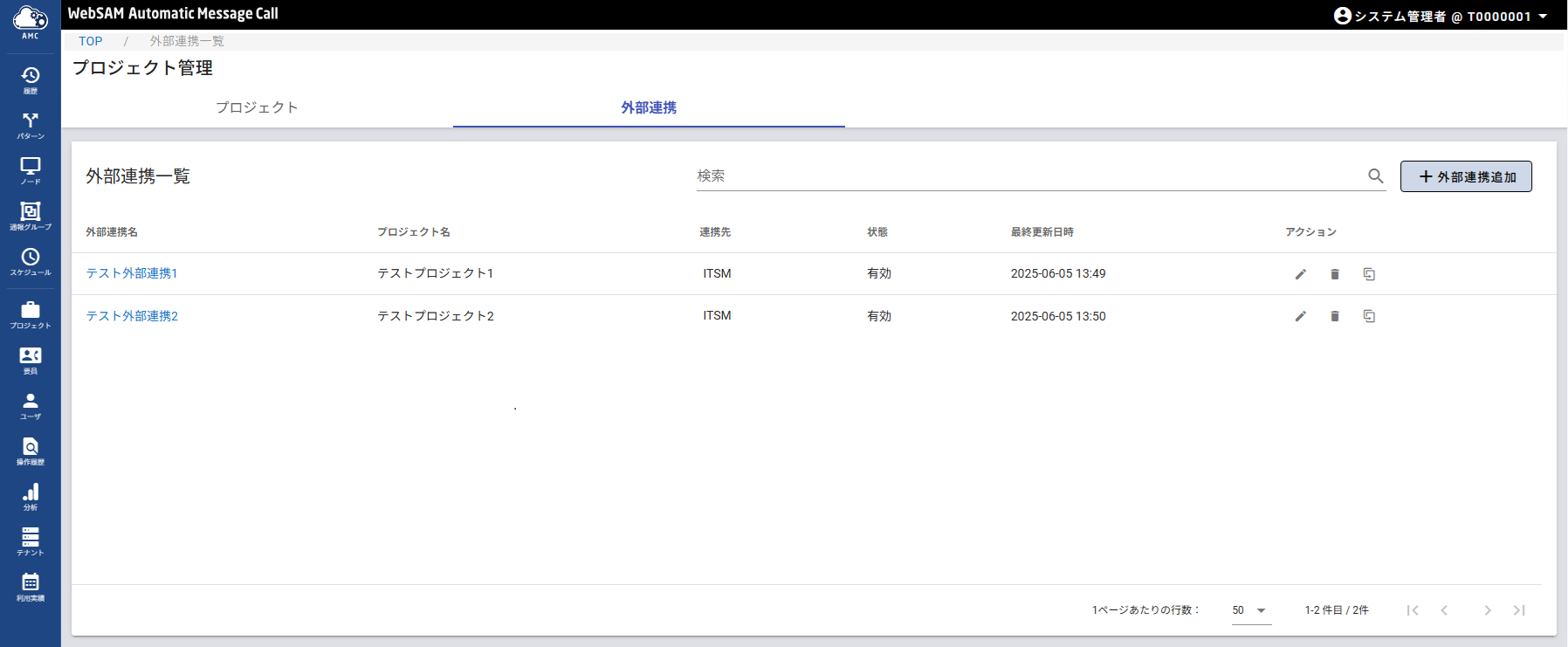Viewport: 1568px width, 647px height.
Task: Click the pencil edit icon for テスト外部連携1
Action: [x=1300, y=274]
